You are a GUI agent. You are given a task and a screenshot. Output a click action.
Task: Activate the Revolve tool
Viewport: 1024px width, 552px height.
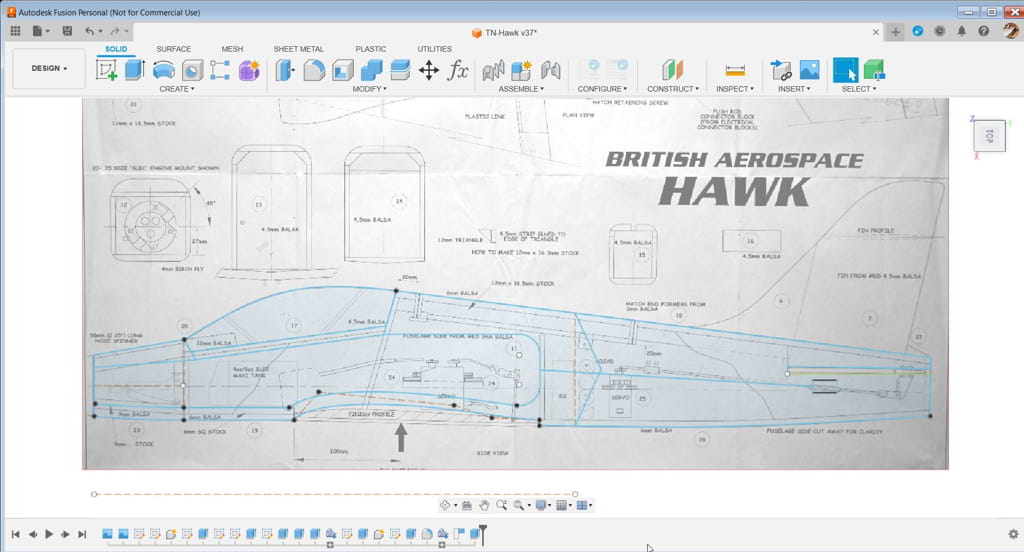163,70
